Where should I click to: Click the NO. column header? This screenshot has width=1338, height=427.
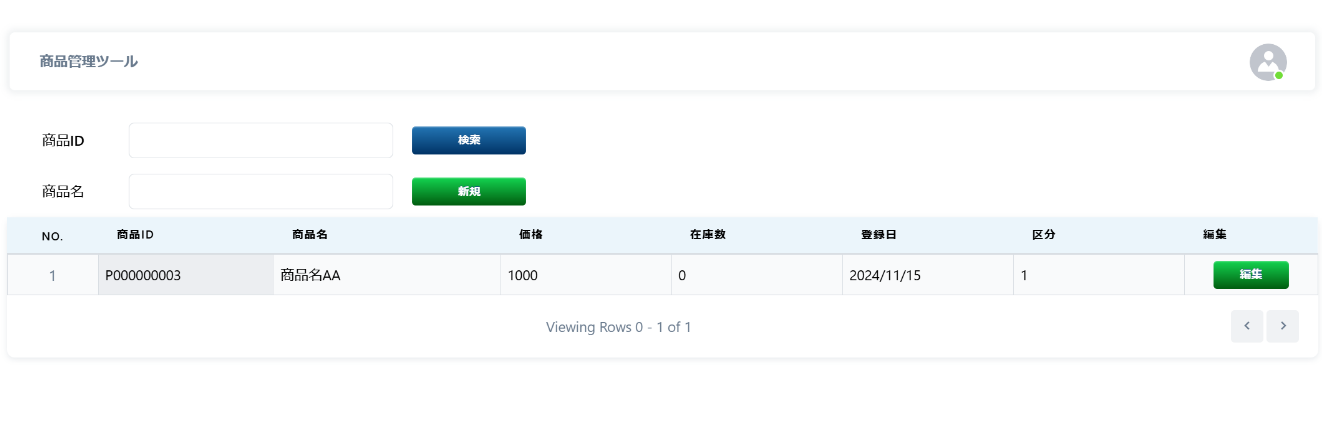[x=52, y=236]
